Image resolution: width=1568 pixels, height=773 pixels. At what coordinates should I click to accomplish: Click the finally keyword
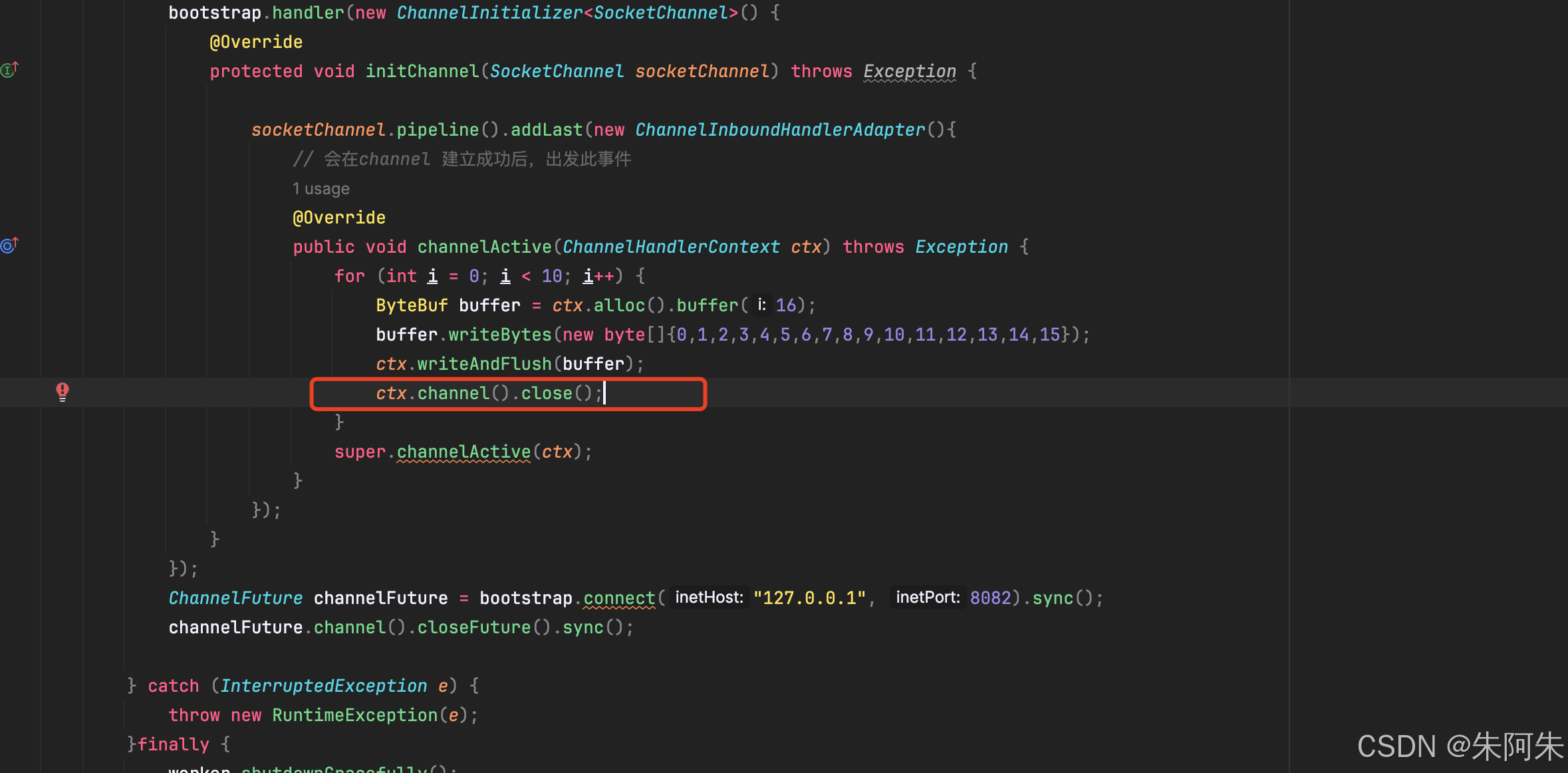click(x=173, y=744)
